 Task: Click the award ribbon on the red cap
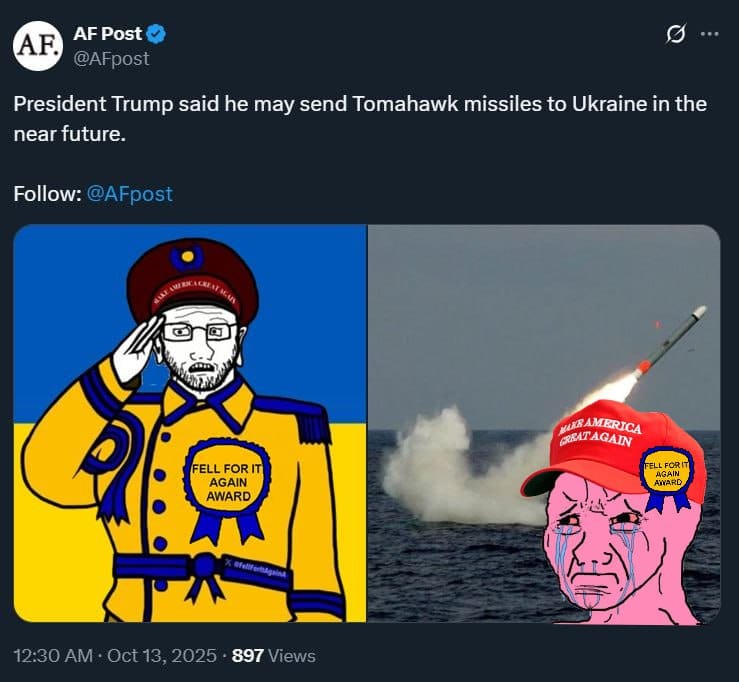667,478
